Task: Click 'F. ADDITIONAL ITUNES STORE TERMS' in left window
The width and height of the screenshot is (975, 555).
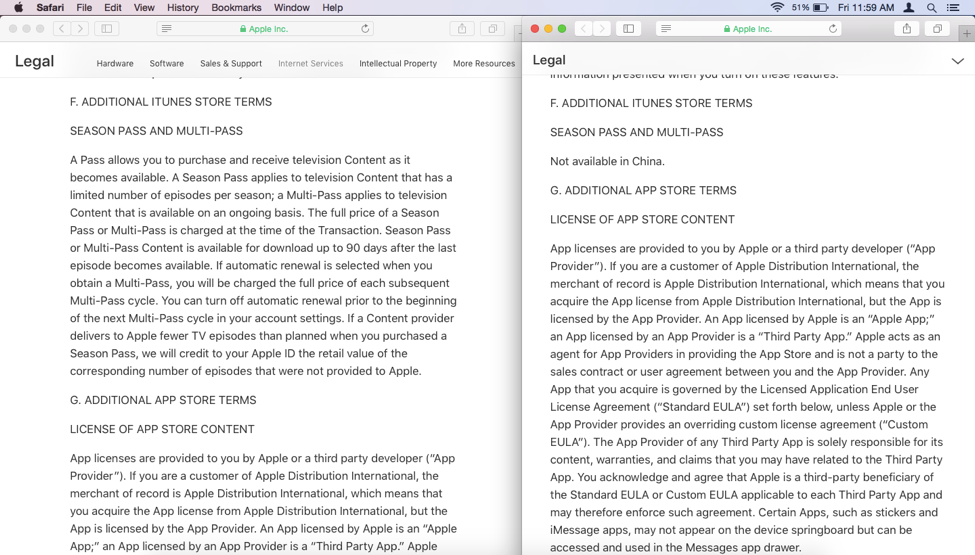Action: tap(171, 102)
